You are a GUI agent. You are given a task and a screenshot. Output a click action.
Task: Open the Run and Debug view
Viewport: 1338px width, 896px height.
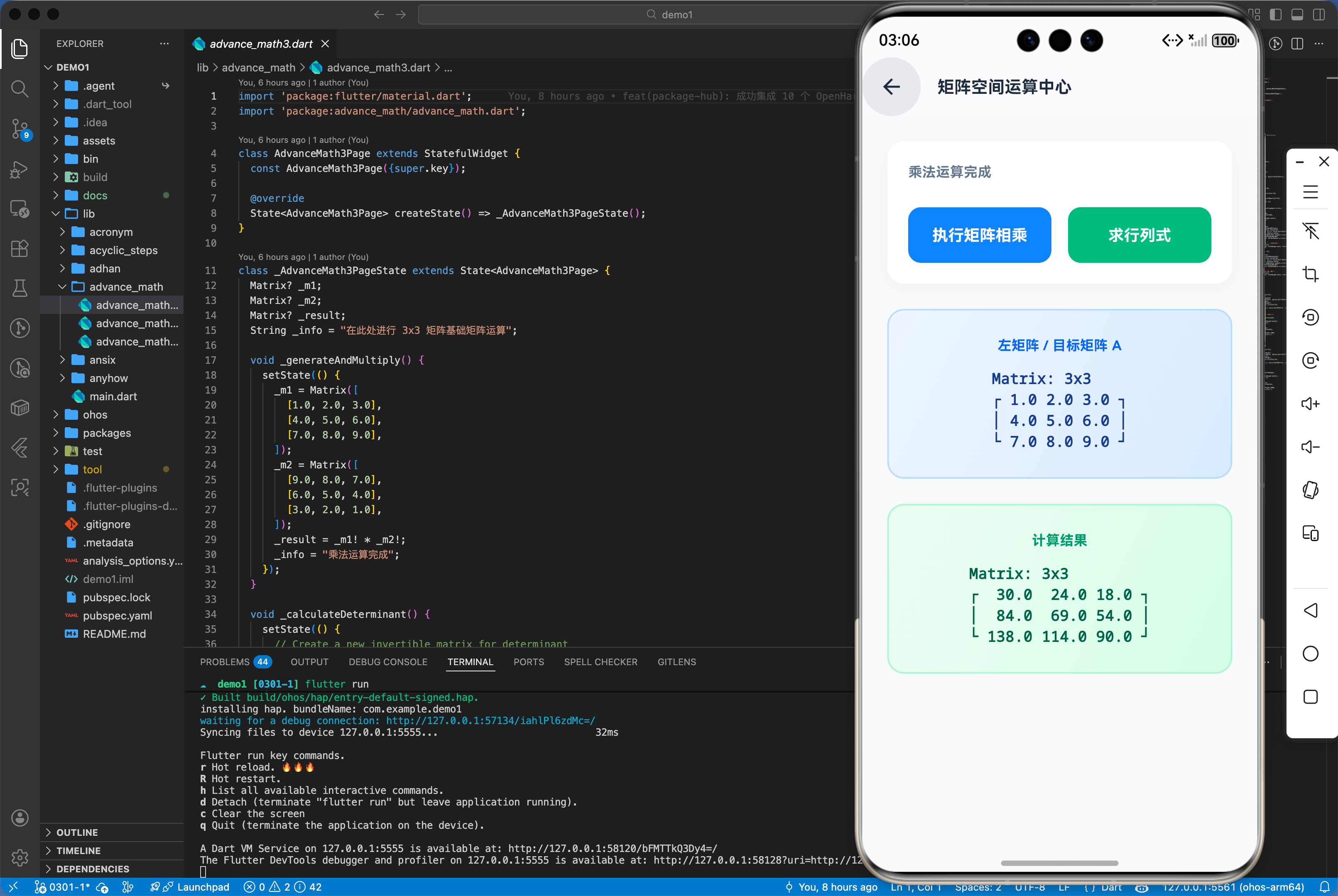(20, 169)
